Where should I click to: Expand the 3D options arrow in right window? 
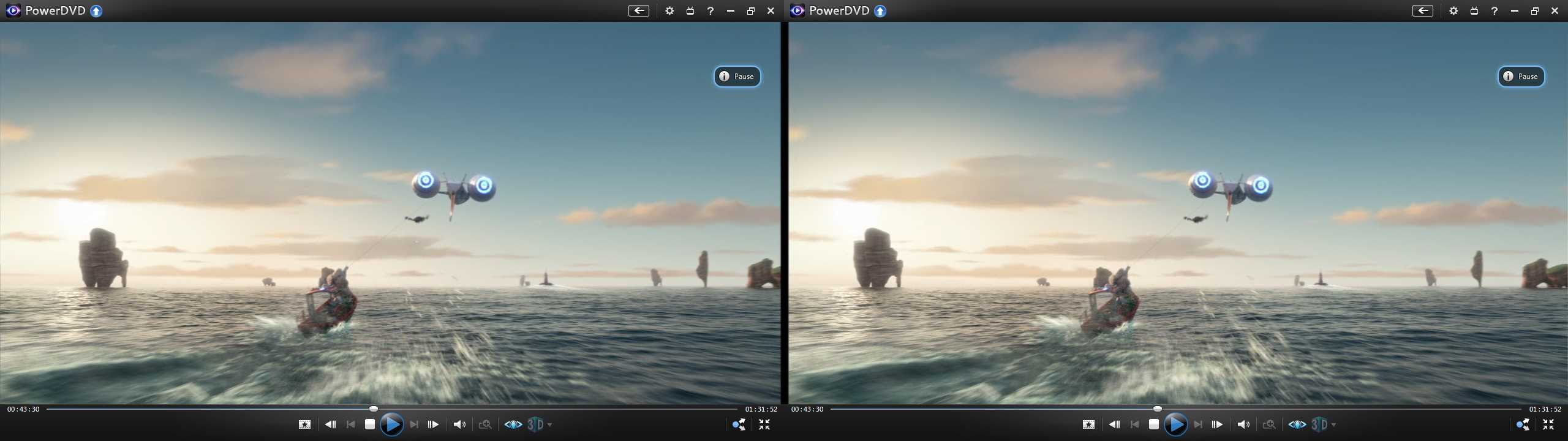pos(1333,424)
